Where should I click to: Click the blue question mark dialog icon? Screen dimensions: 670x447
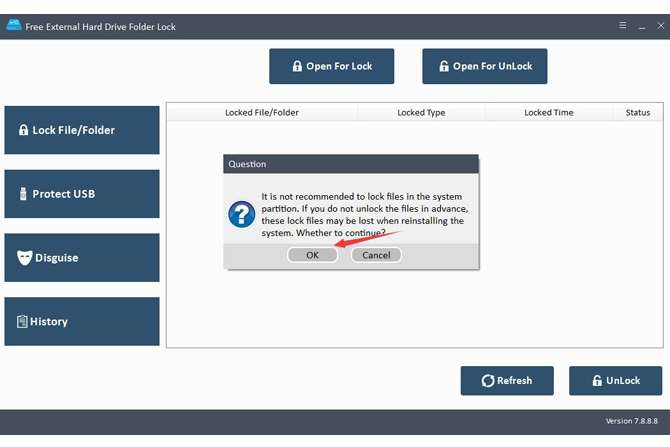tap(242, 215)
